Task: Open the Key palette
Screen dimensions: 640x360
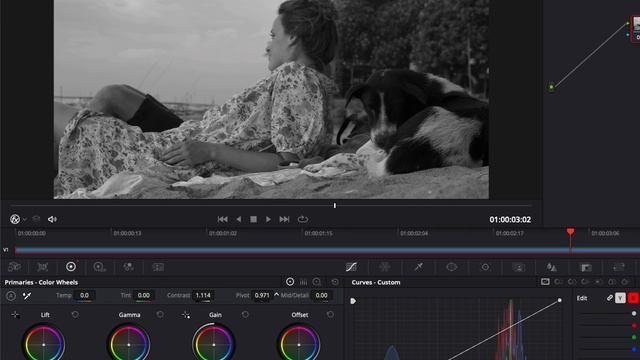Action: pos(586,267)
